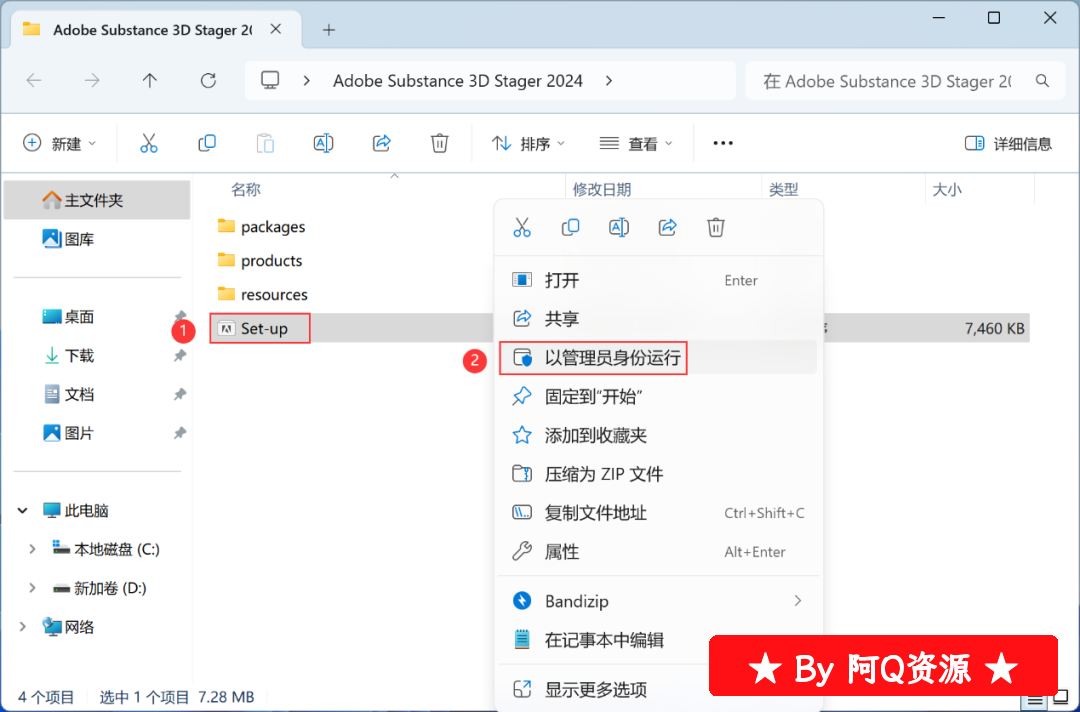This screenshot has height=712, width=1080.
Task: Click the Delete trash icon in the Explorer toolbar
Action: point(439,143)
